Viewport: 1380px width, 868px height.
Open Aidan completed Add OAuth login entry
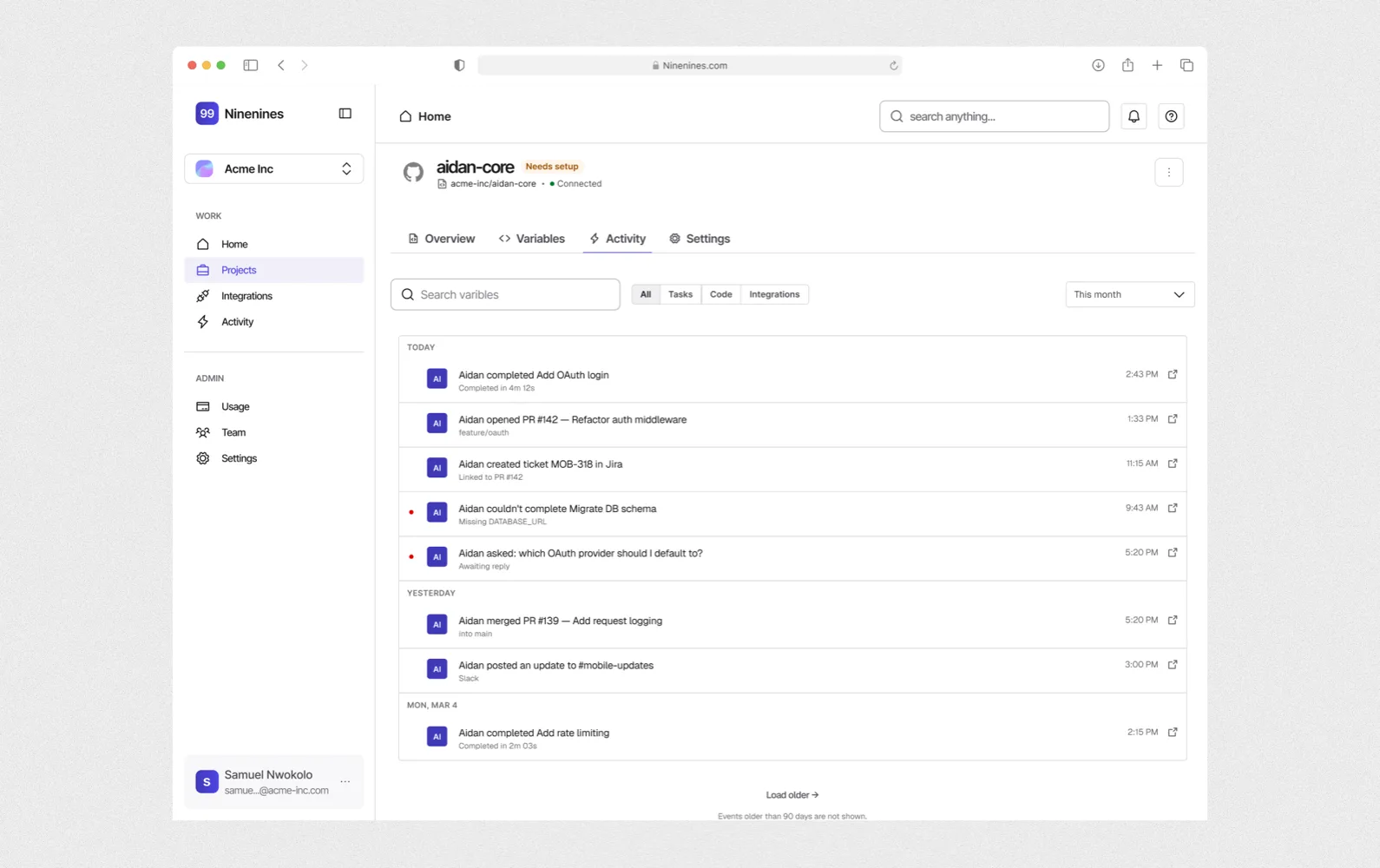(x=792, y=380)
